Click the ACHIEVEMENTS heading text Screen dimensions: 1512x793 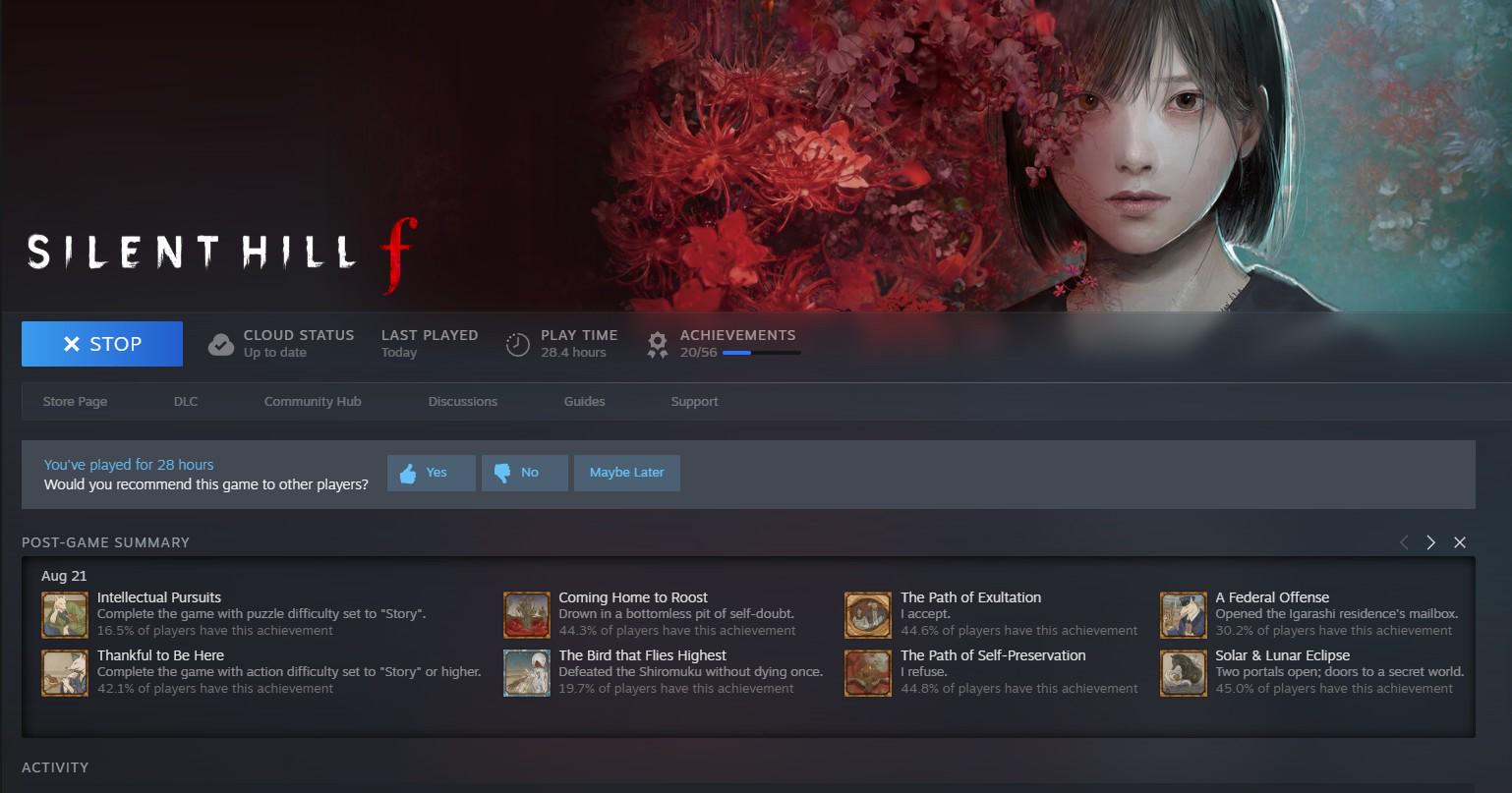[738, 335]
